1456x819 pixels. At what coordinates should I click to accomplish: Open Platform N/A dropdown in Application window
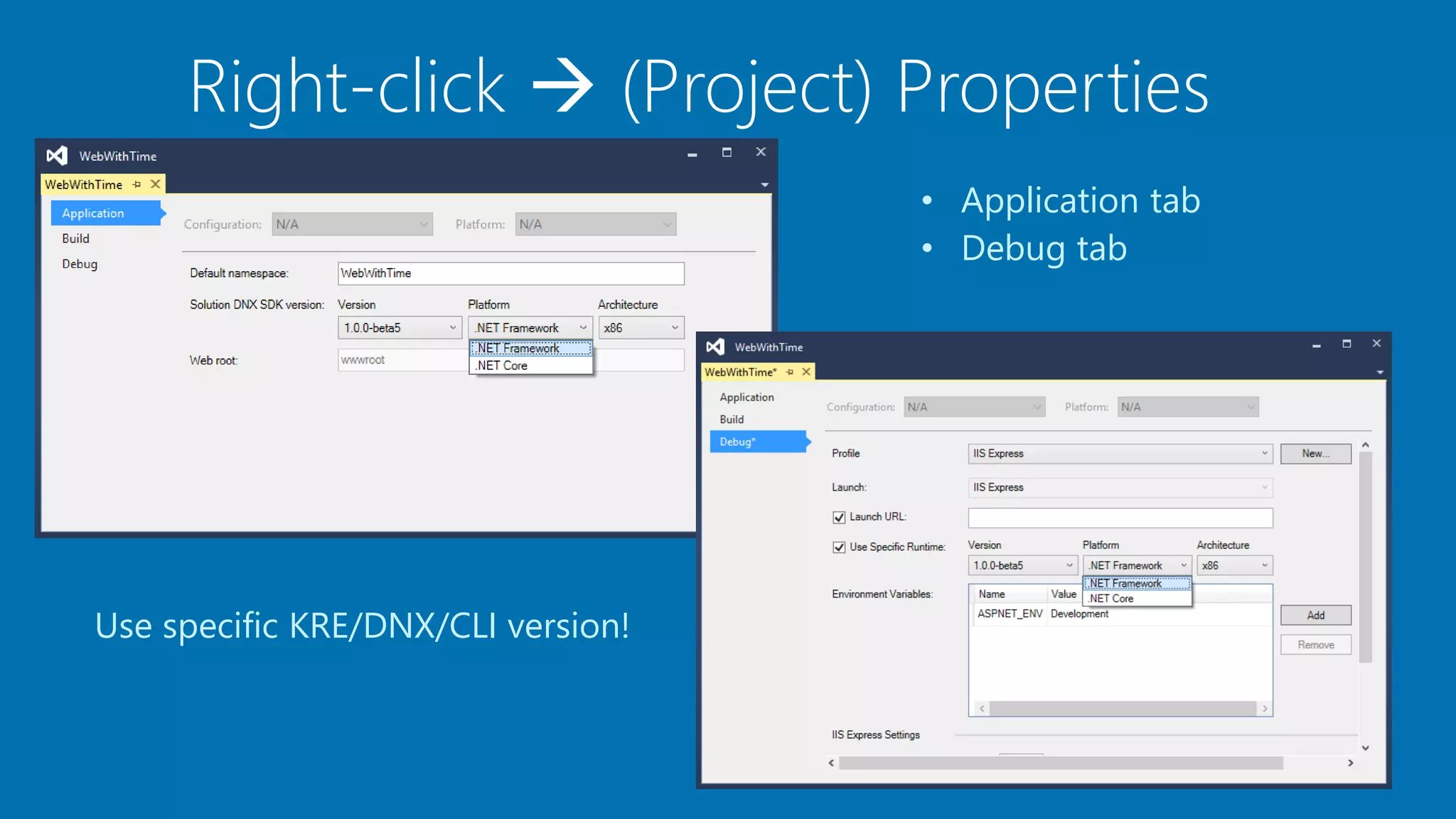coord(596,225)
